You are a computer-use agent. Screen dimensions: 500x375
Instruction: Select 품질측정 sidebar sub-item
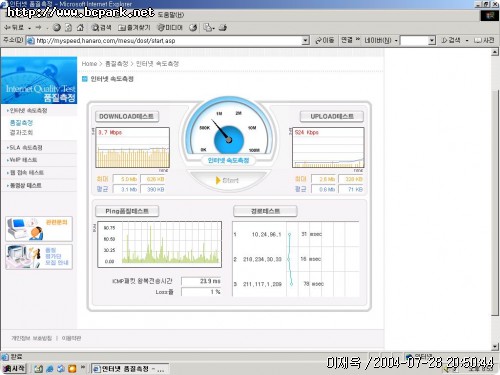21,123
